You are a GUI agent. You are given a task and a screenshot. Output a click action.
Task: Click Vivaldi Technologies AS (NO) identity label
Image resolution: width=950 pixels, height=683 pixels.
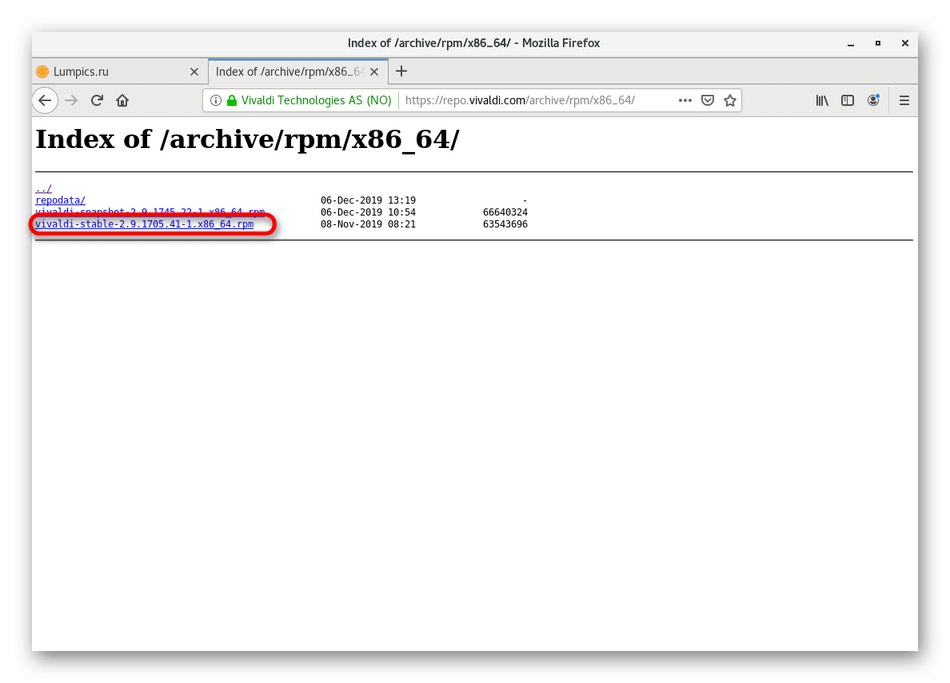pos(316,101)
